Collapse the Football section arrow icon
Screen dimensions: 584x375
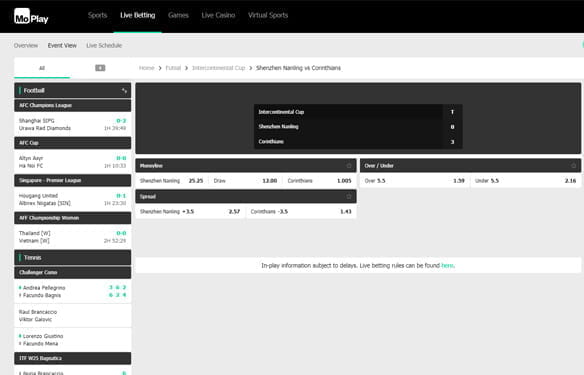(124, 90)
